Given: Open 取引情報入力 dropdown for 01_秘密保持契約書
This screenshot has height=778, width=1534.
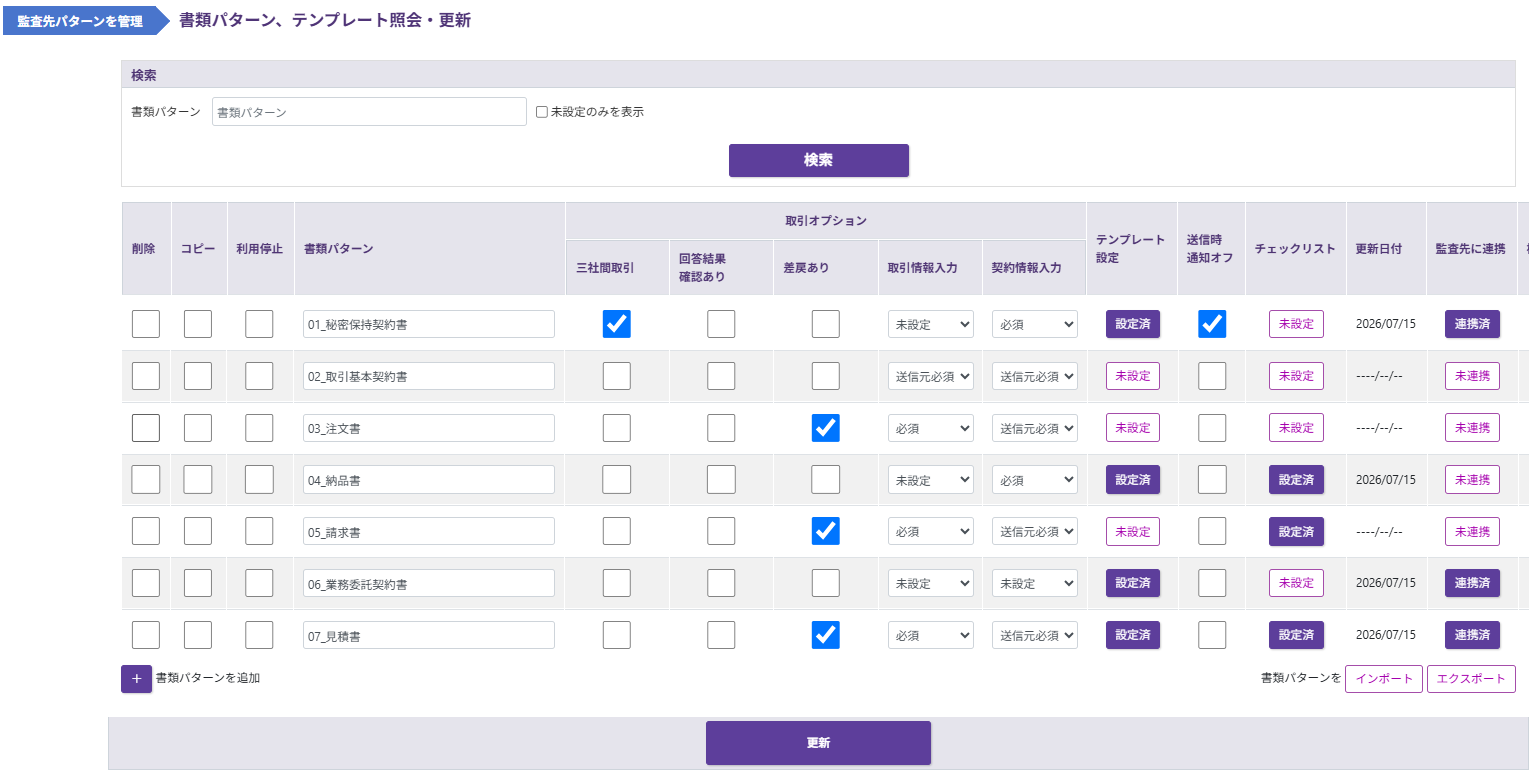Looking at the screenshot, I should tap(931, 324).
